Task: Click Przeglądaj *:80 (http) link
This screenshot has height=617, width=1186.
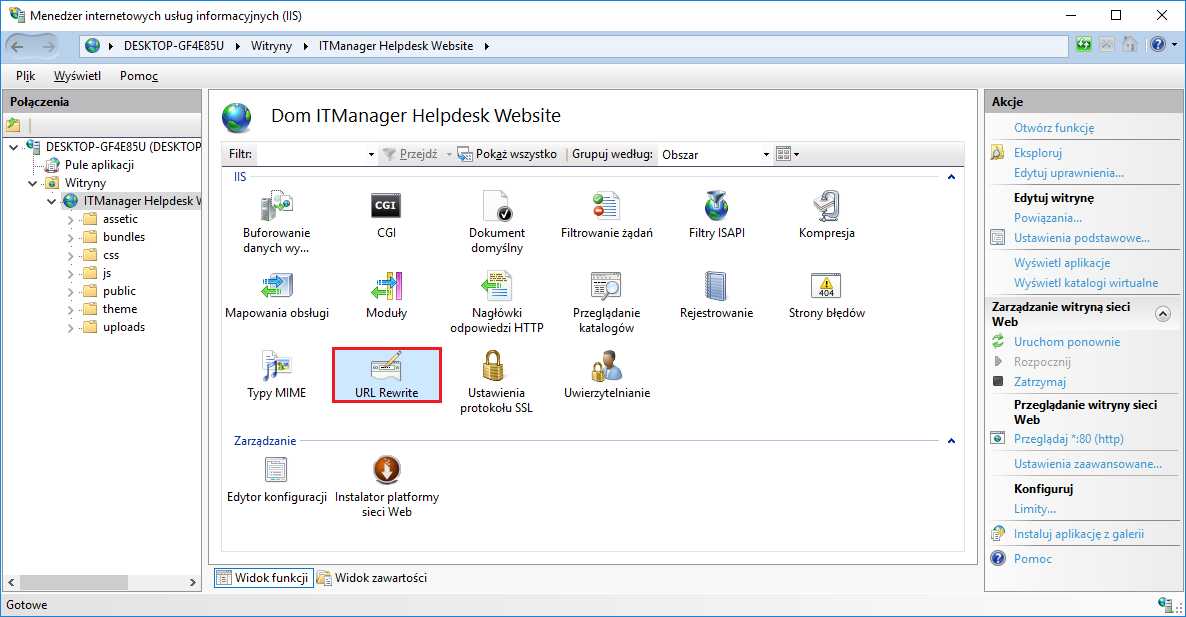Action: click(x=1069, y=439)
